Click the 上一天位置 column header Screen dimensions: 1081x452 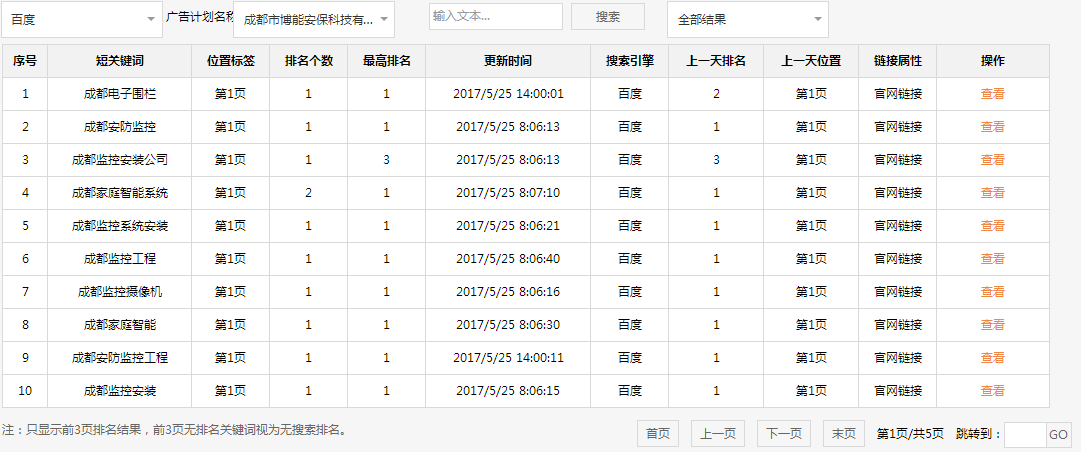point(811,61)
